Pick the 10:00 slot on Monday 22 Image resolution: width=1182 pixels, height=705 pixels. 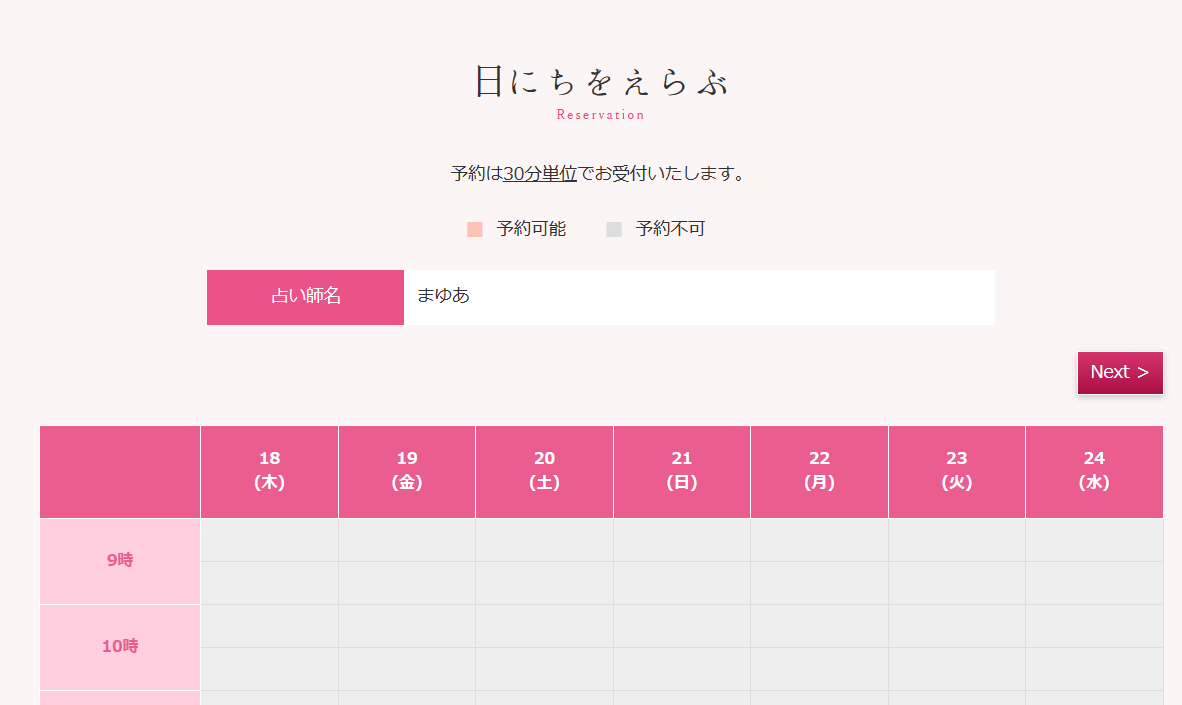click(x=819, y=626)
